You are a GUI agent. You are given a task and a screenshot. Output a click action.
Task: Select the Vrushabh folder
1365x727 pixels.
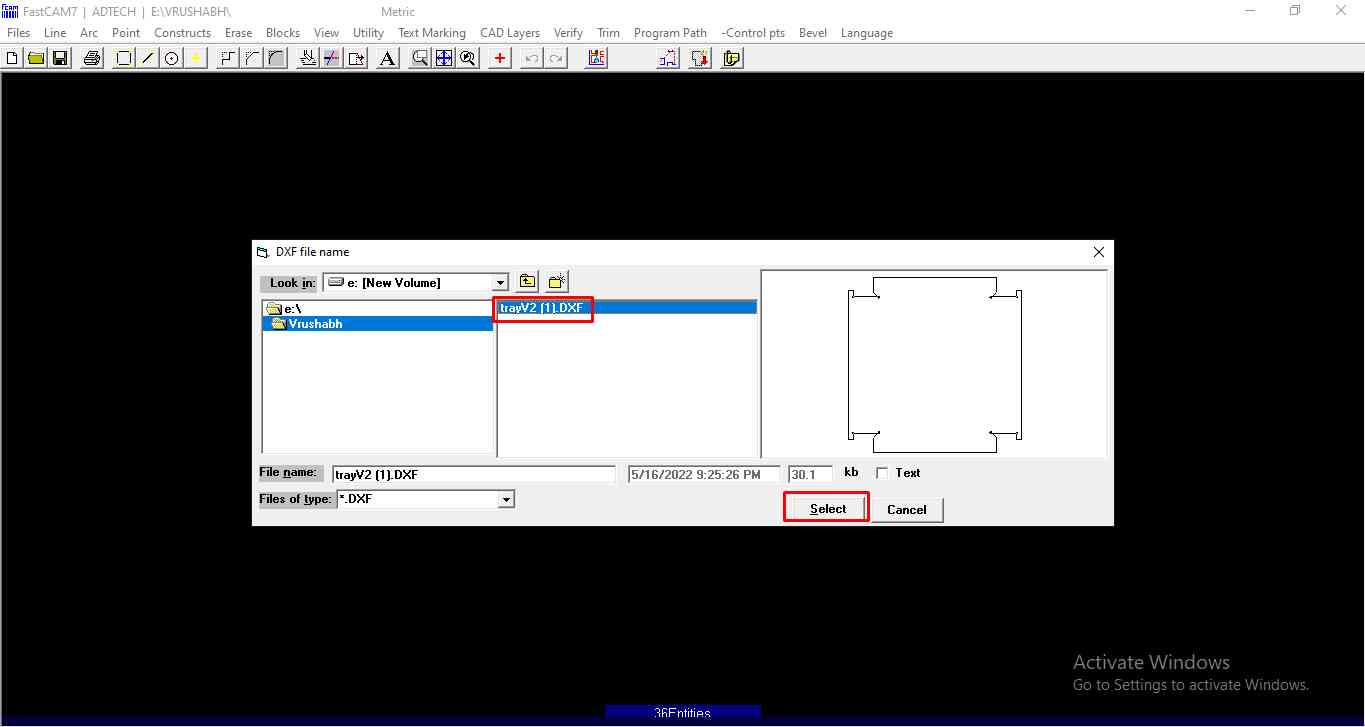[378, 324]
